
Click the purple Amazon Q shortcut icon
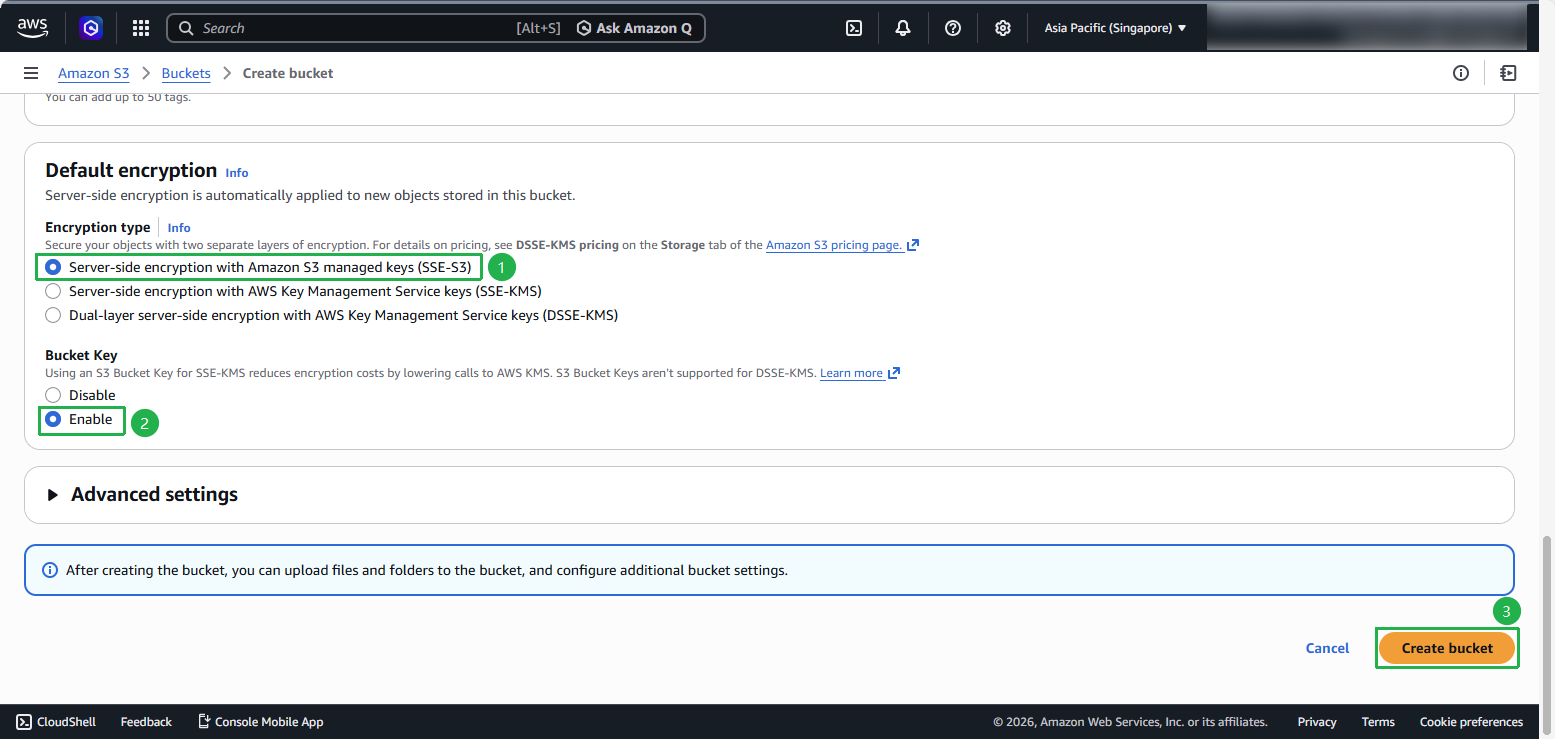click(x=91, y=28)
